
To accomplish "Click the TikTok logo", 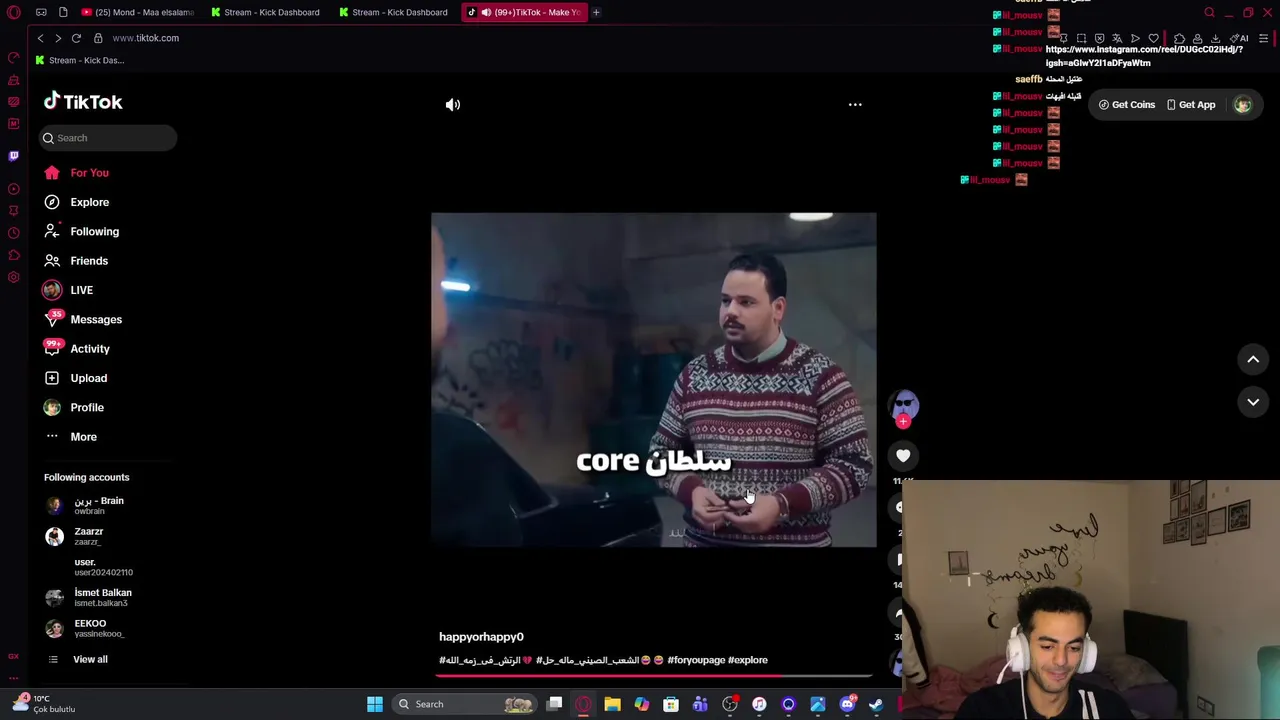I will point(83,101).
